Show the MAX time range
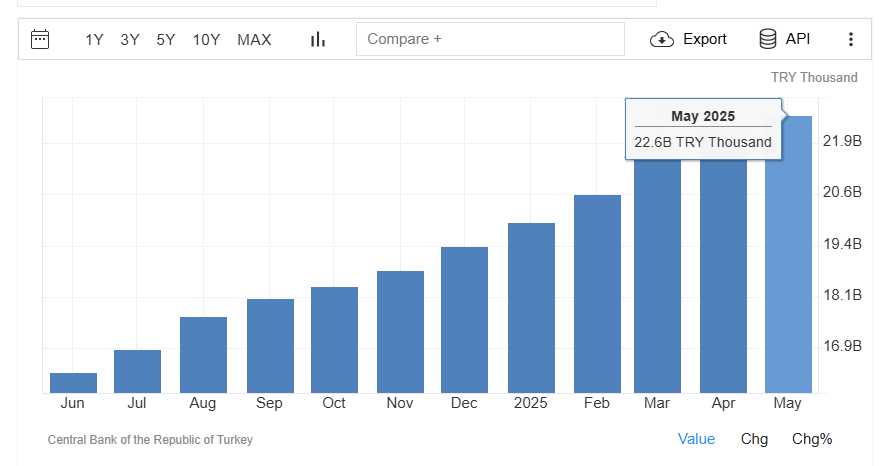Screen dimensions: 879x466 click(254, 40)
